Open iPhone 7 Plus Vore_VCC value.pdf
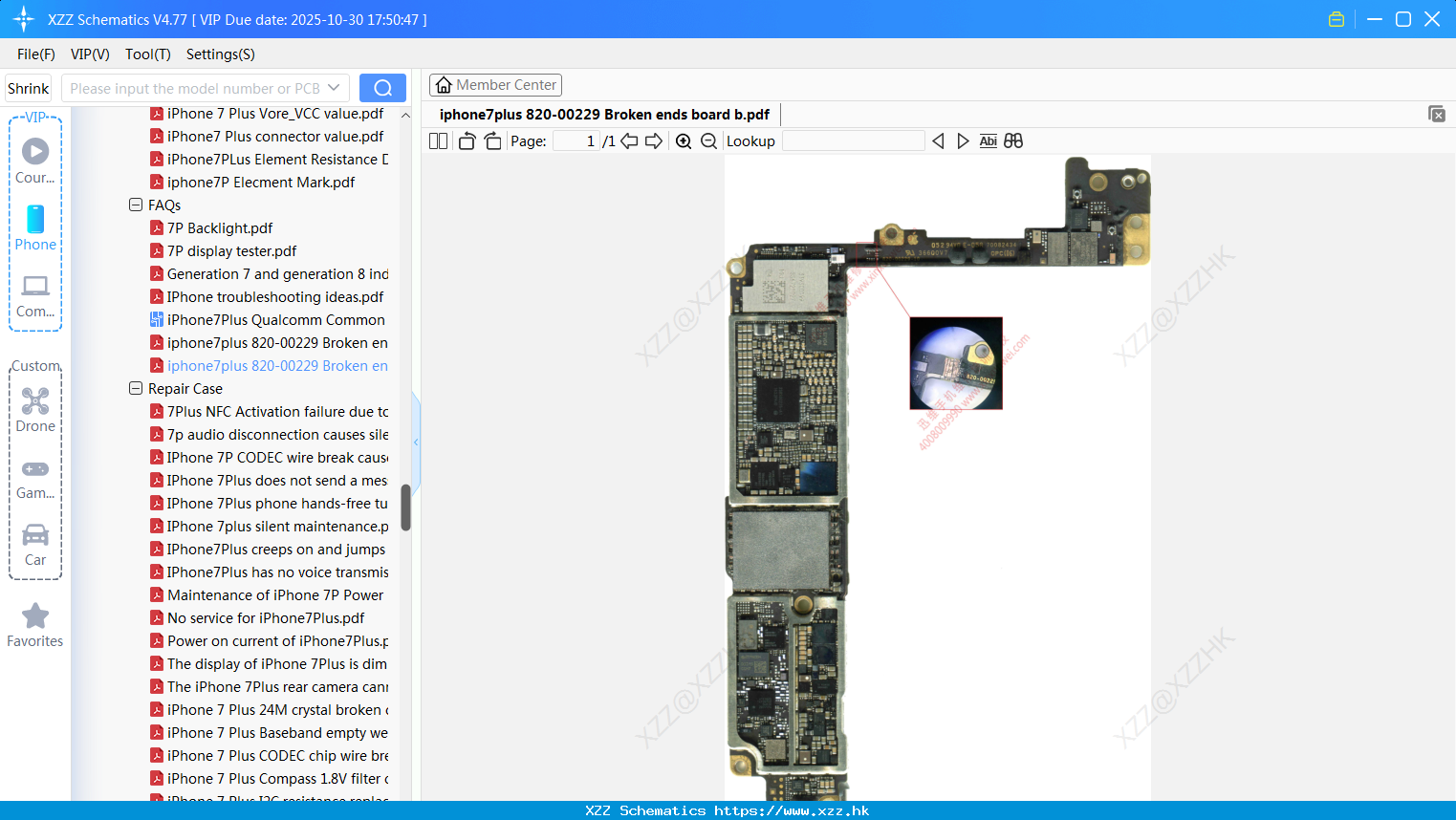The width and height of the screenshot is (1456, 820). coord(275,113)
